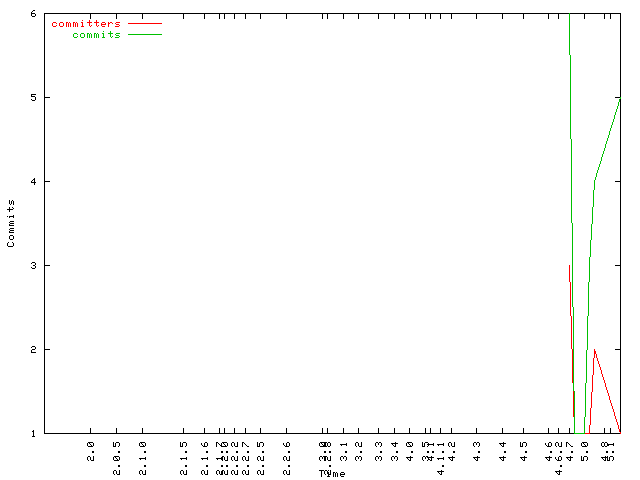Click the y-axis tick label 2

(x=34, y=350)
